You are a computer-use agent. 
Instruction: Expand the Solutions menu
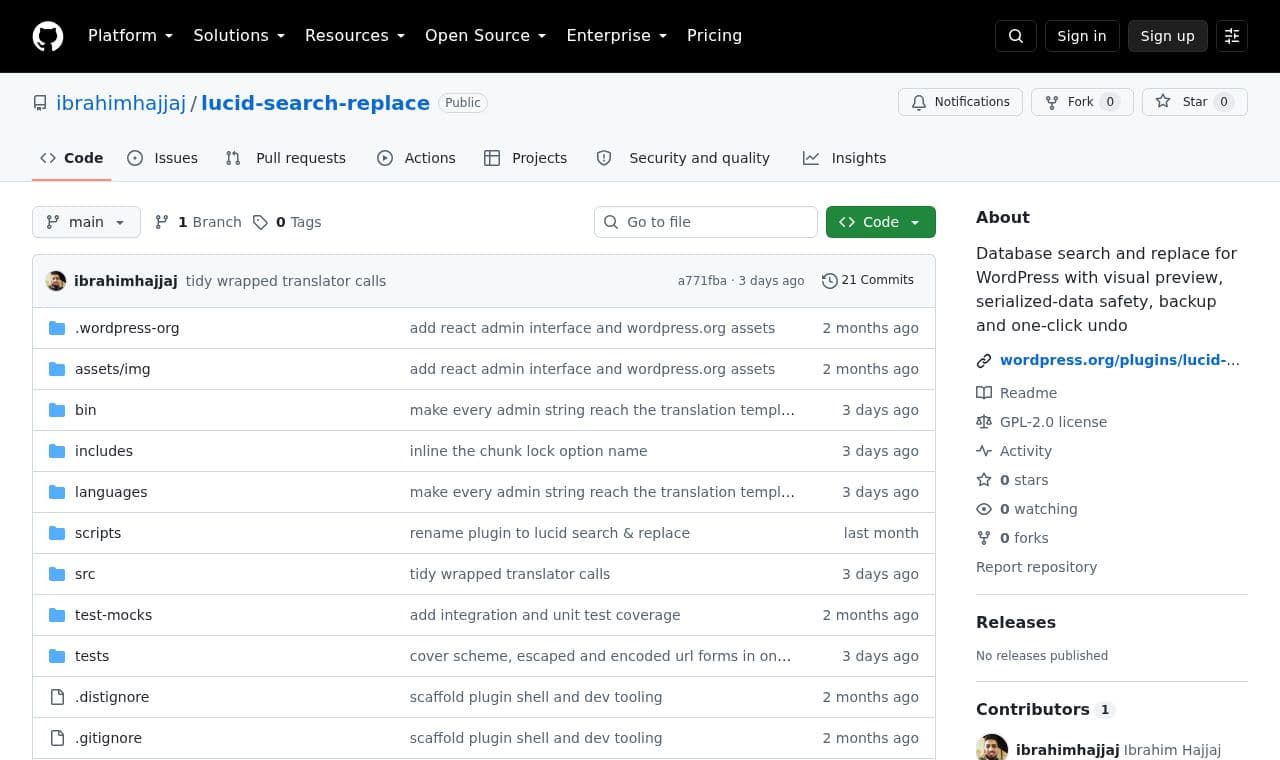[239, 36]
